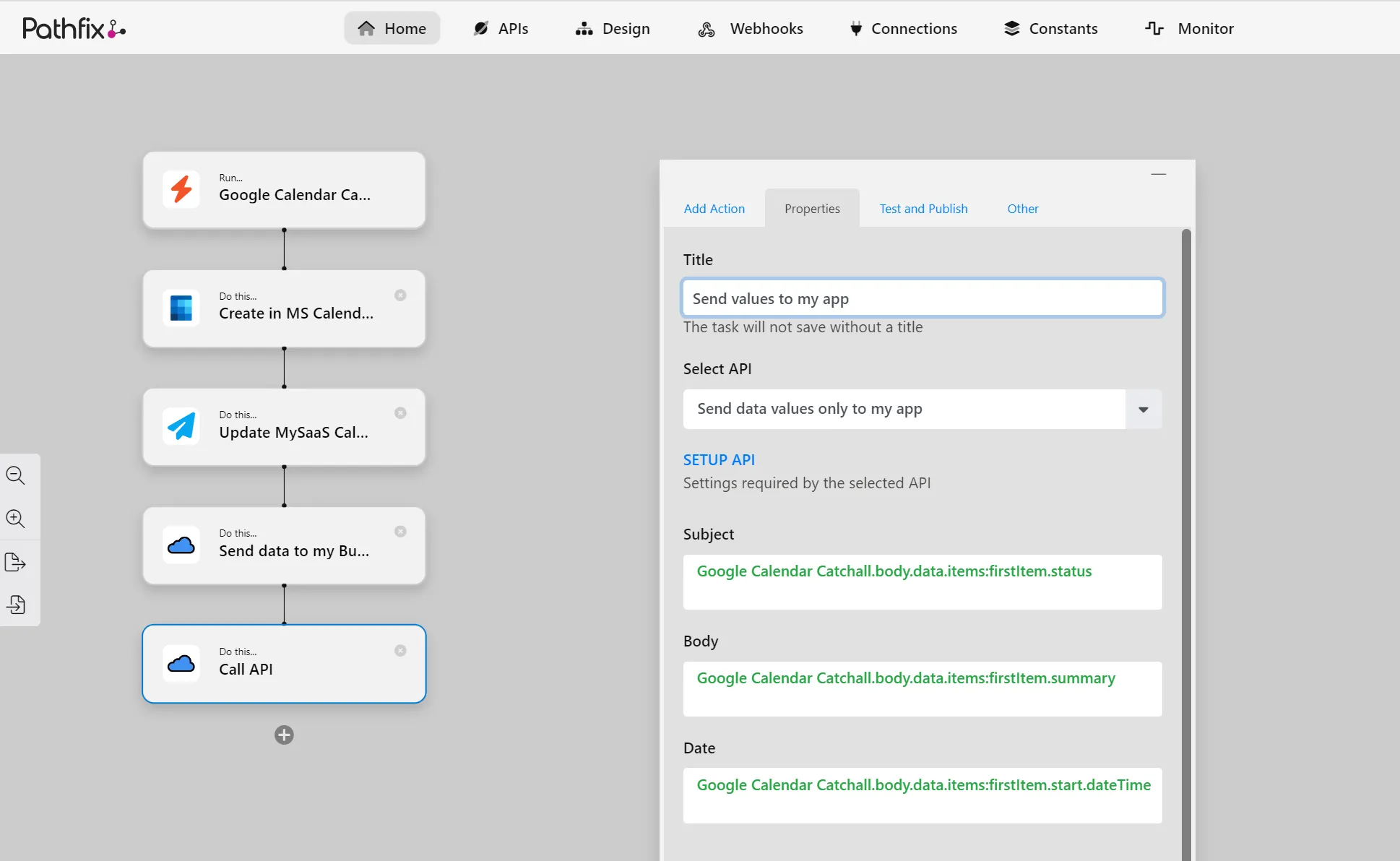
Task: Remove the Send data to my Bu... step
Action: [x=400, y=532]
